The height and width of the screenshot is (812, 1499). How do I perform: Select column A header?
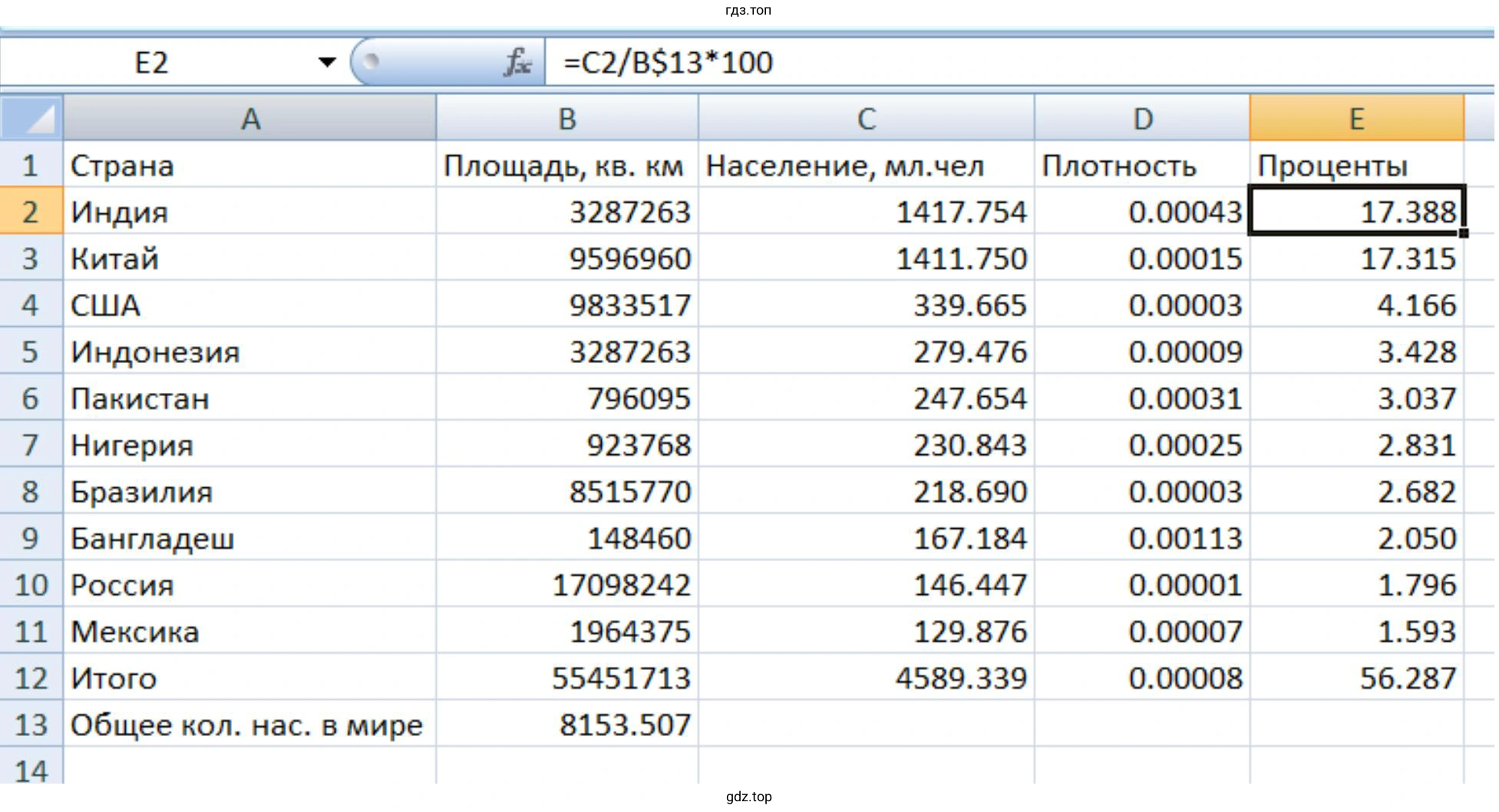tap(250, 118)
